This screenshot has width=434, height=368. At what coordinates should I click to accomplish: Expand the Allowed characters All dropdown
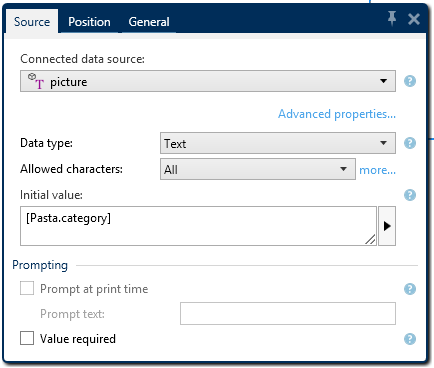point(258,169)
